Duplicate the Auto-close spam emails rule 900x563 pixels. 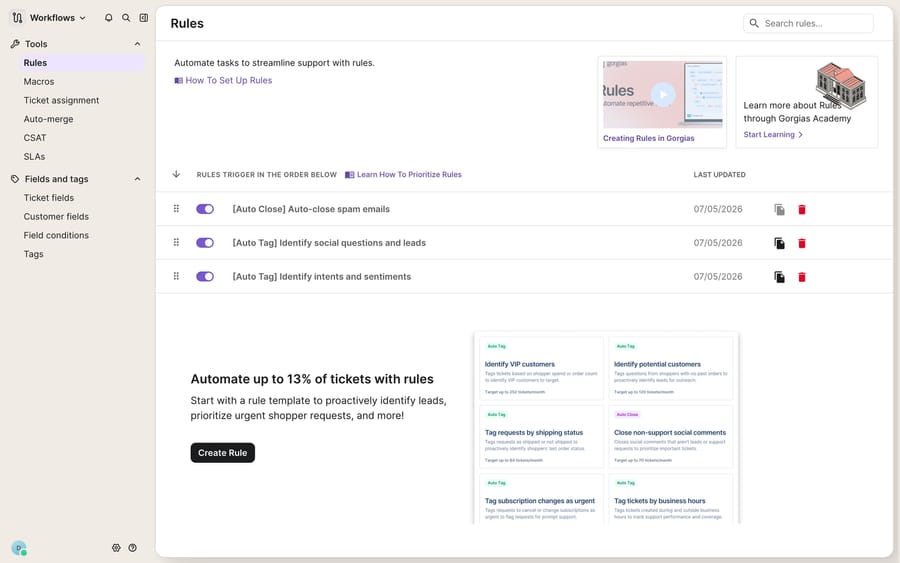[x=779, y=209]
